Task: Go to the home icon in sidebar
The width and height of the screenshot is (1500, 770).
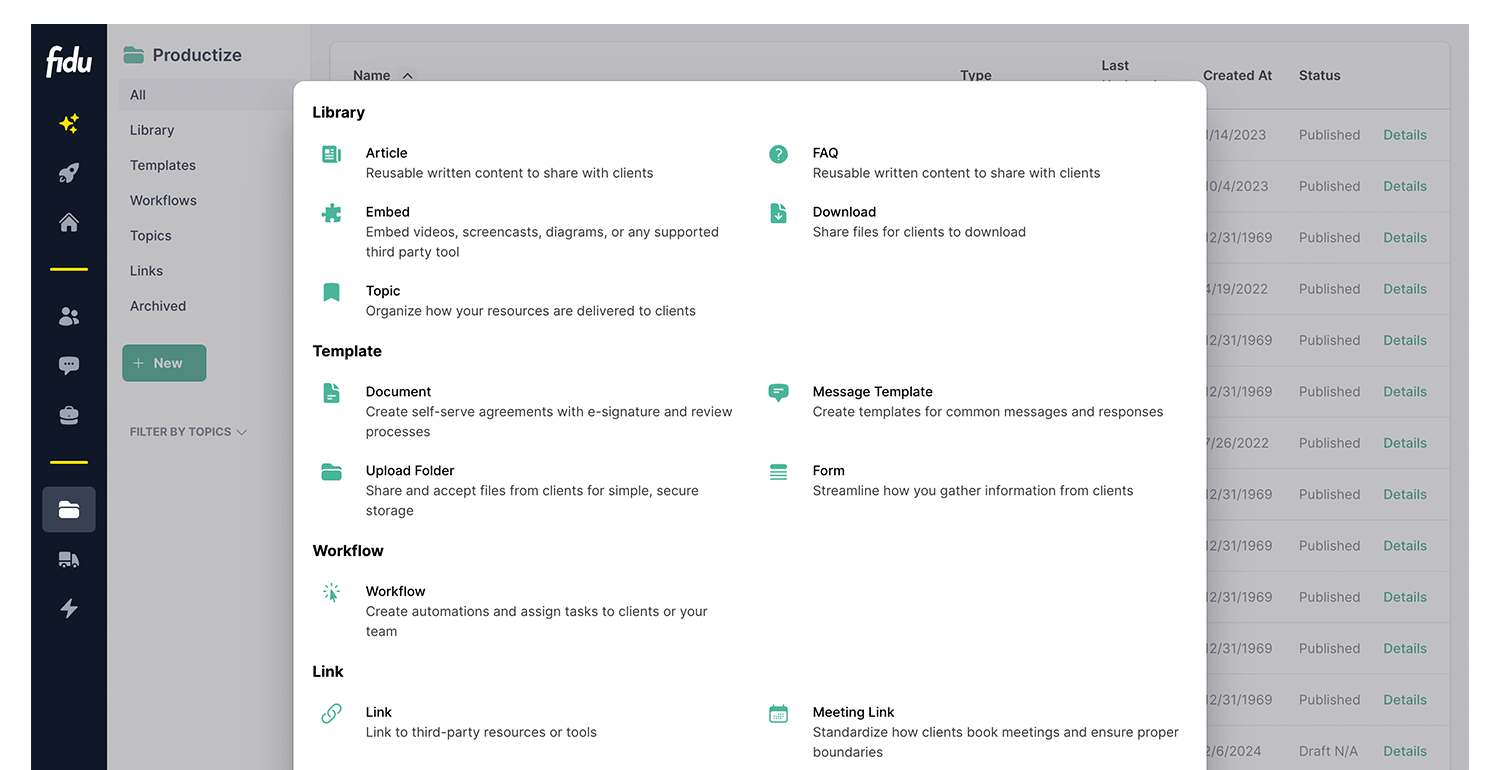Action: tap(69, 222)
